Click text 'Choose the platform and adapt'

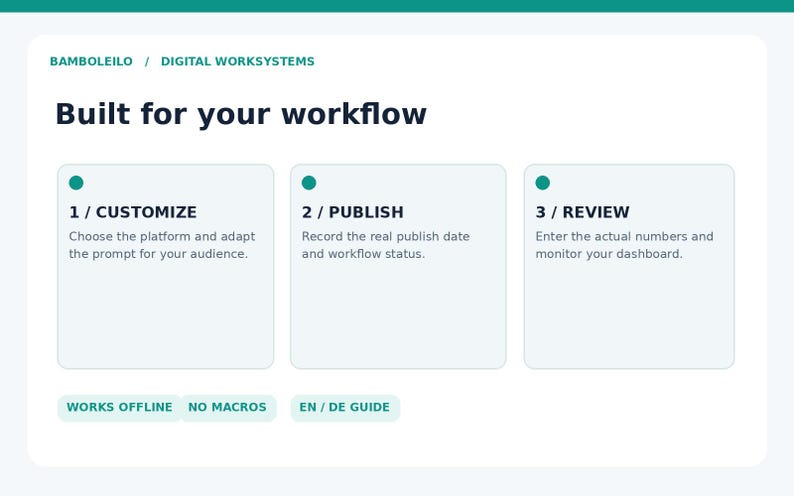point(162,236)
